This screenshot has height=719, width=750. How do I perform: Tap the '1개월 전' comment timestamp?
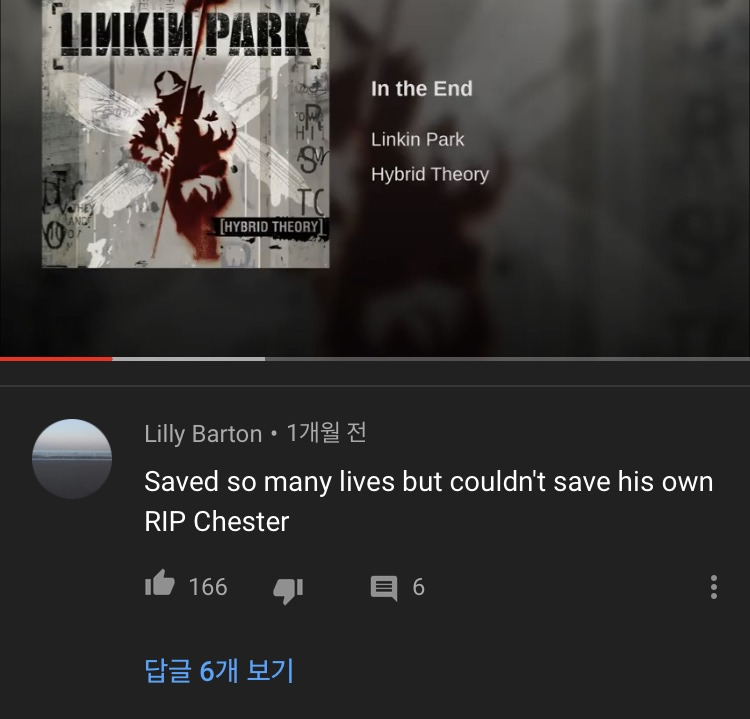point(326,433)
